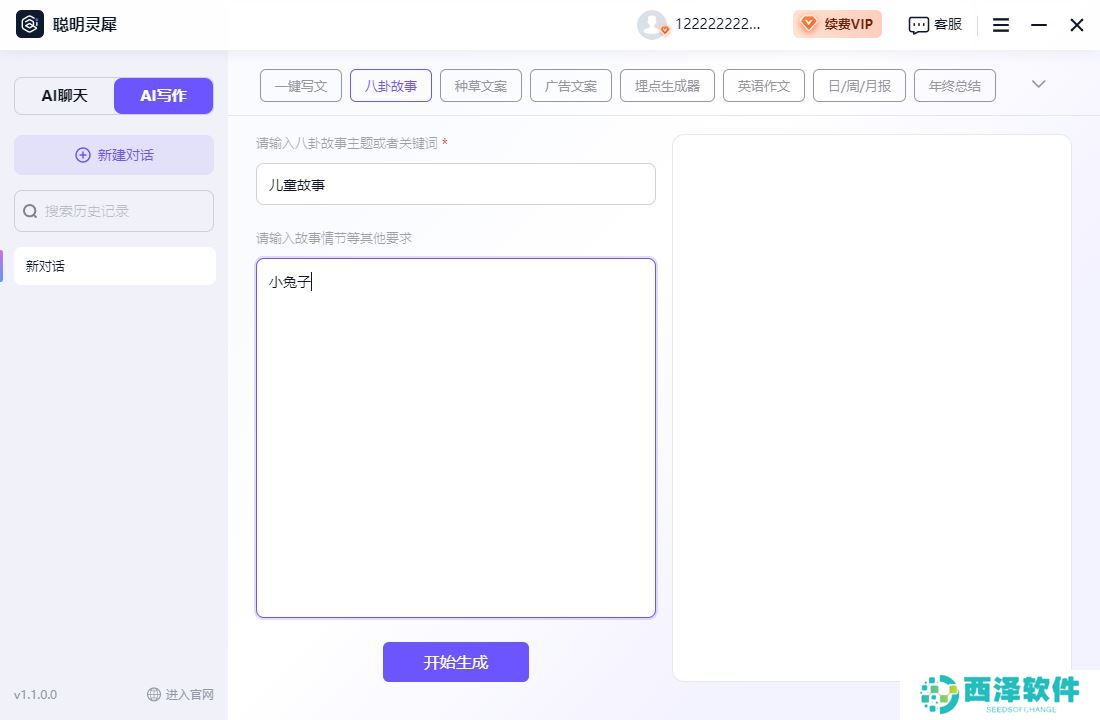Click the 122222222... account name
The image size is (1100, 720).
717,25
